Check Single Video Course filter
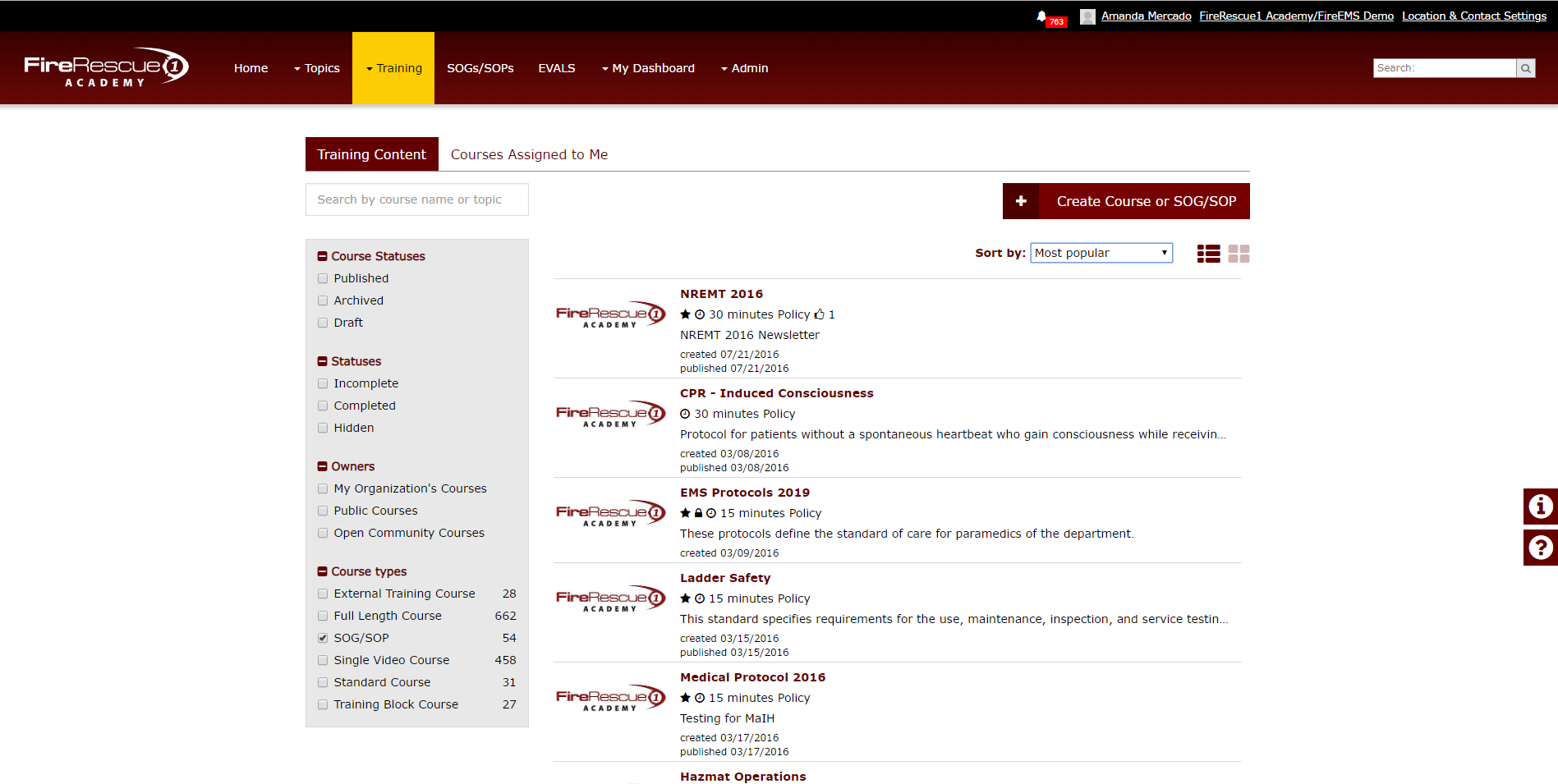1558x784 pixels. (323, 661)
